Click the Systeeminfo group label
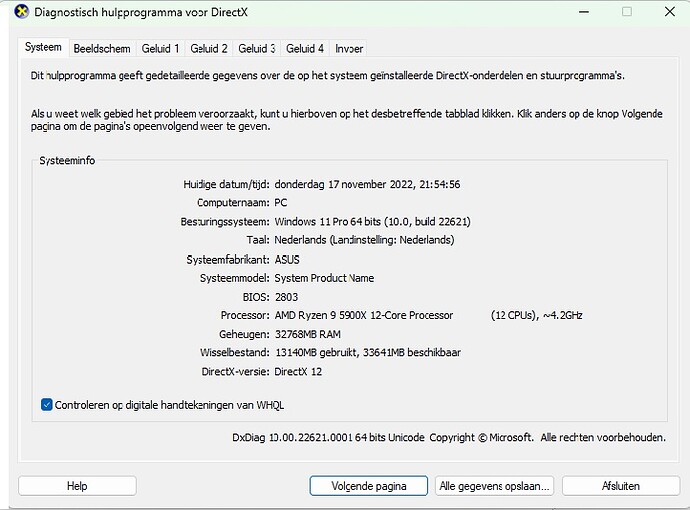 coord(67,161)
